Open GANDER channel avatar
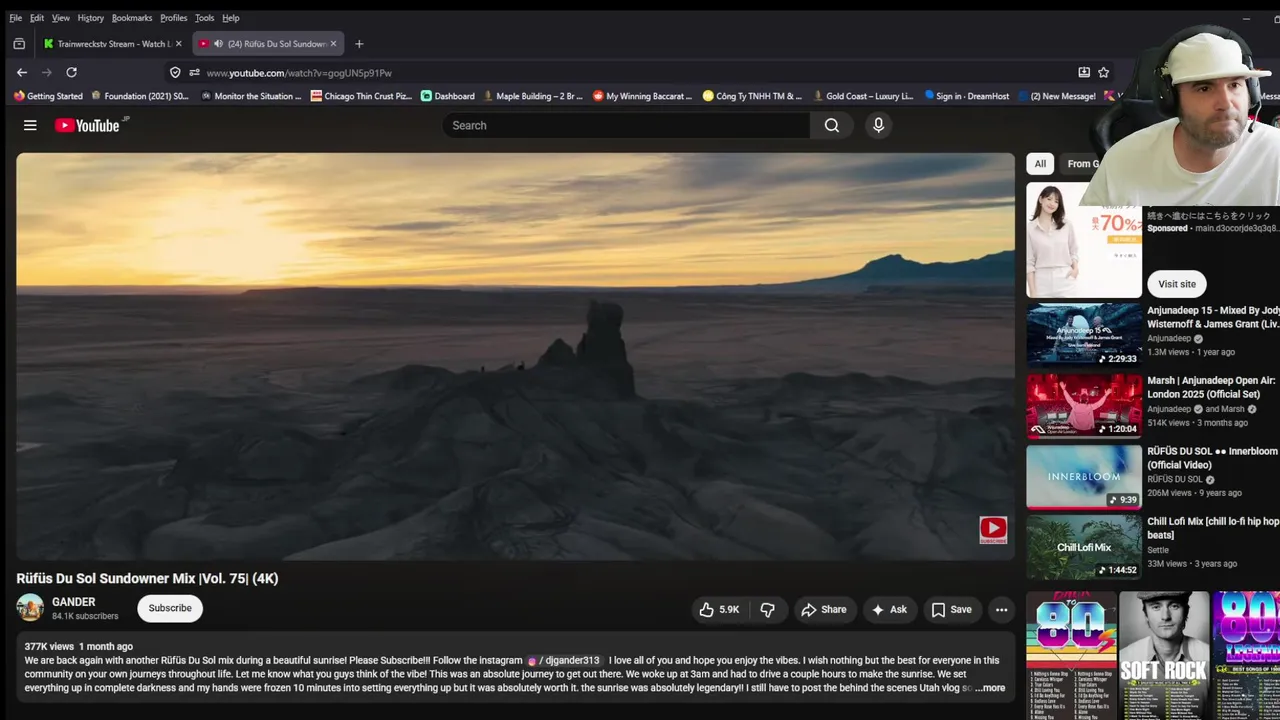This screenshot has height=720, width=1280. (30, 608)
